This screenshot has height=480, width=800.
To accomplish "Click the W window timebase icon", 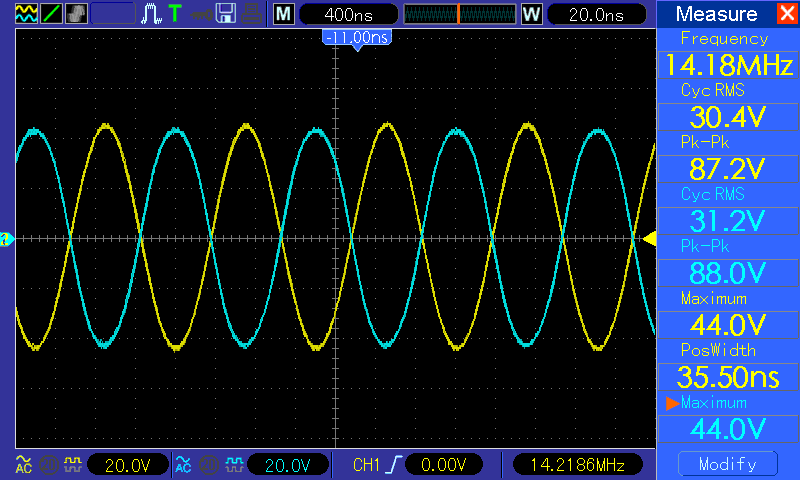I will click(531, 14).
